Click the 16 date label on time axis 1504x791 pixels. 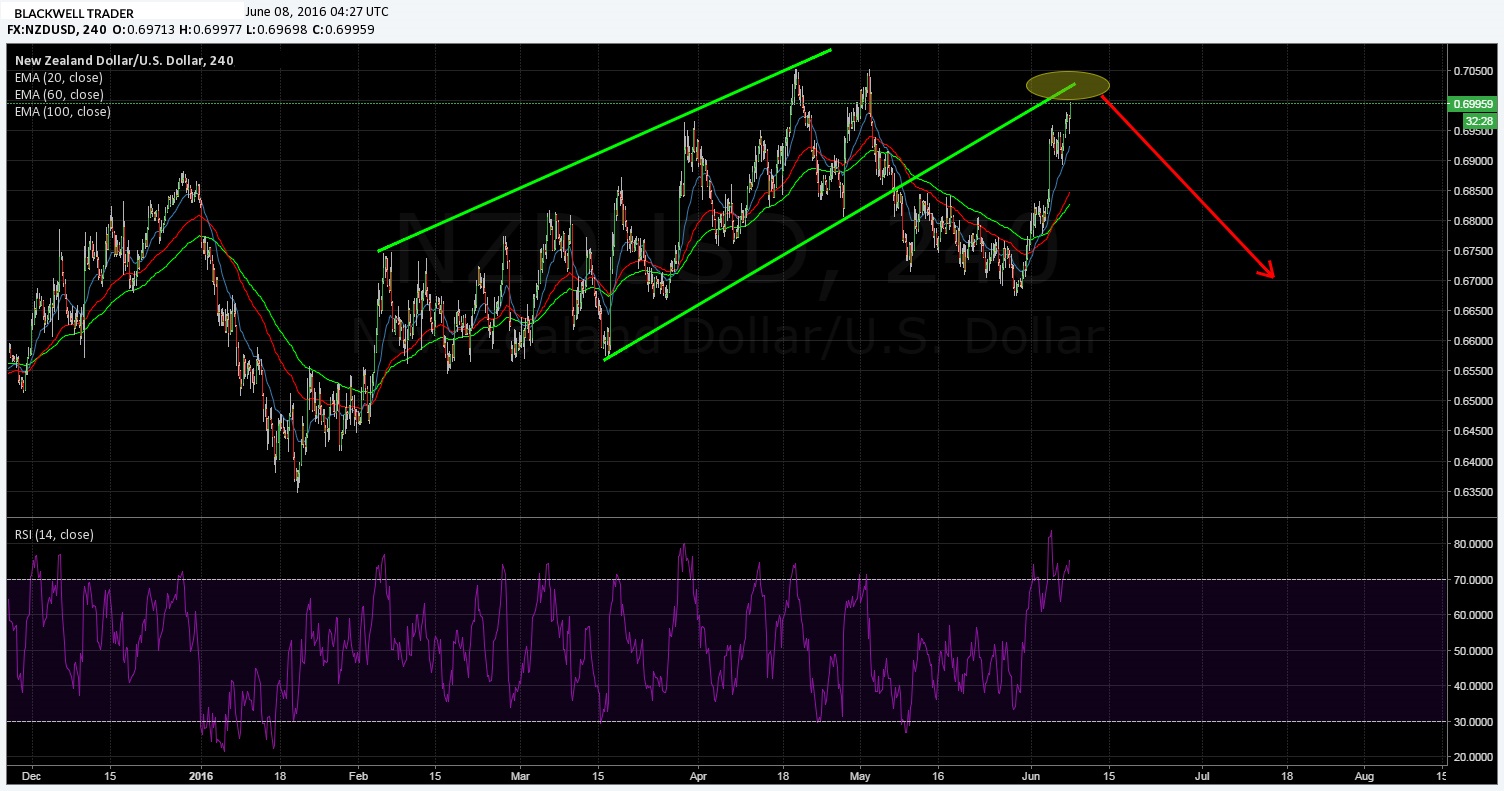pos(938,775)
